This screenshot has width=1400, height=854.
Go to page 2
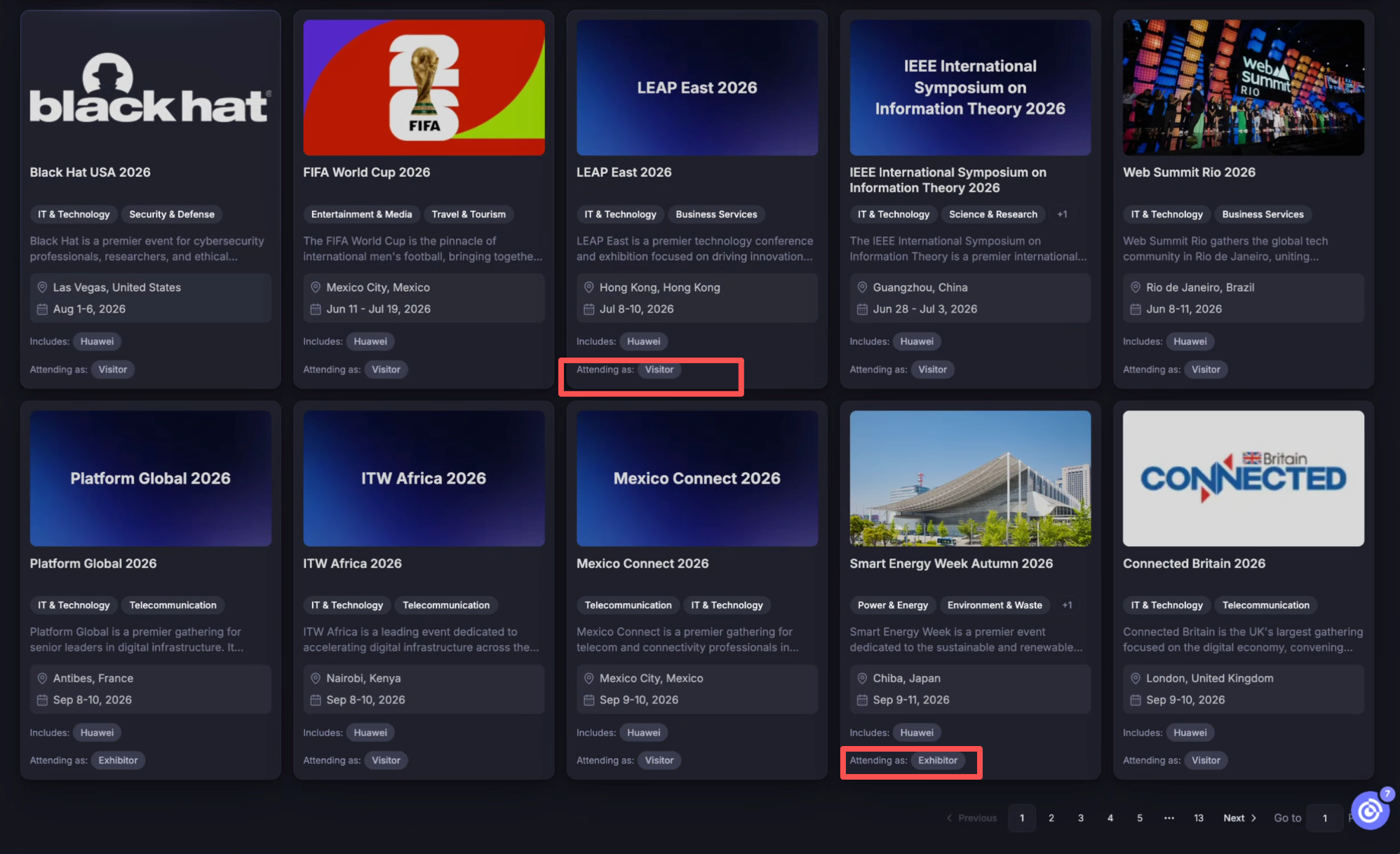tap(1051, 818)
